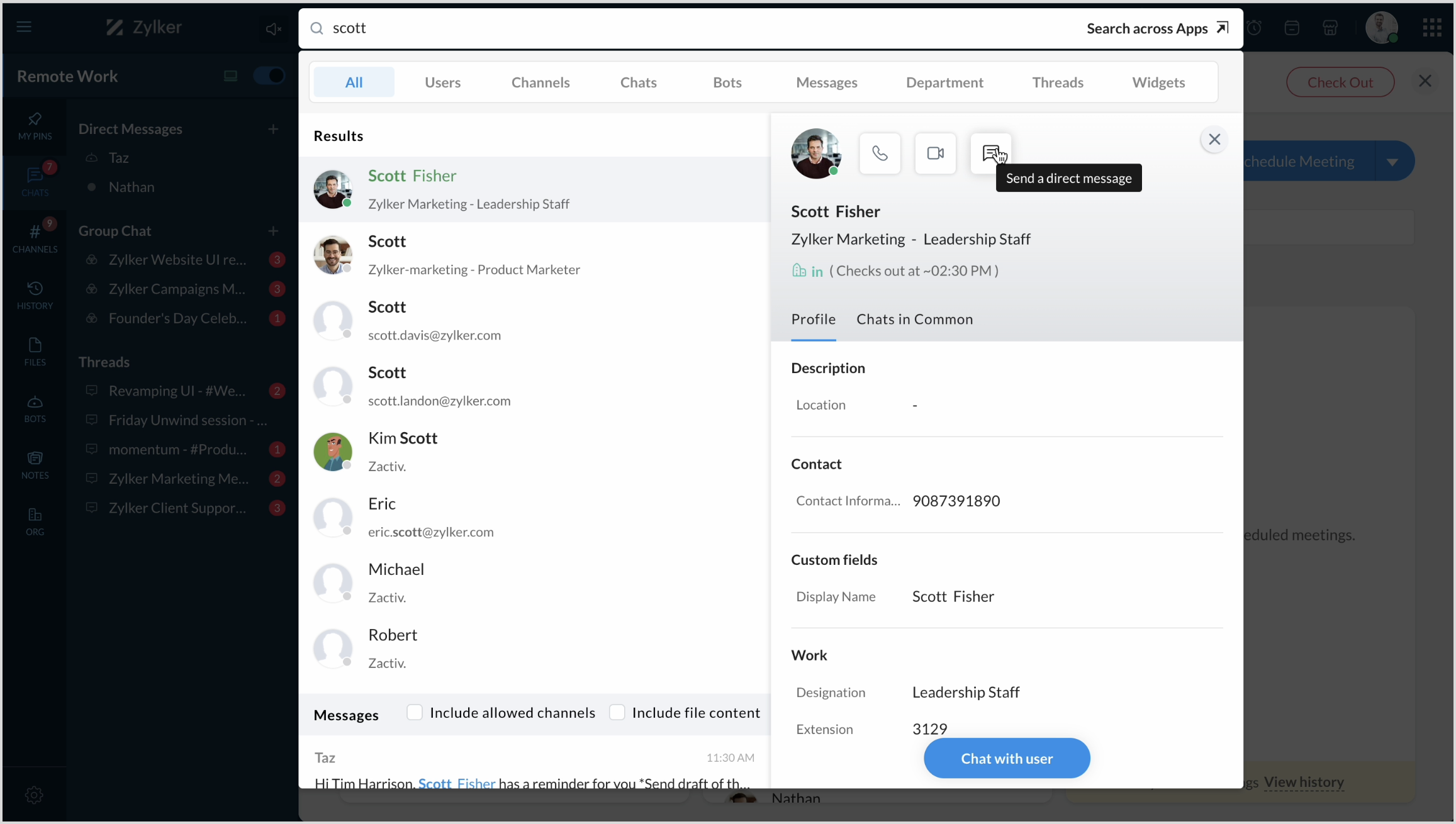Screen dimensions: 1456x824
Task: Enable Include allowed channels checkbox
Action: [414, 712]
